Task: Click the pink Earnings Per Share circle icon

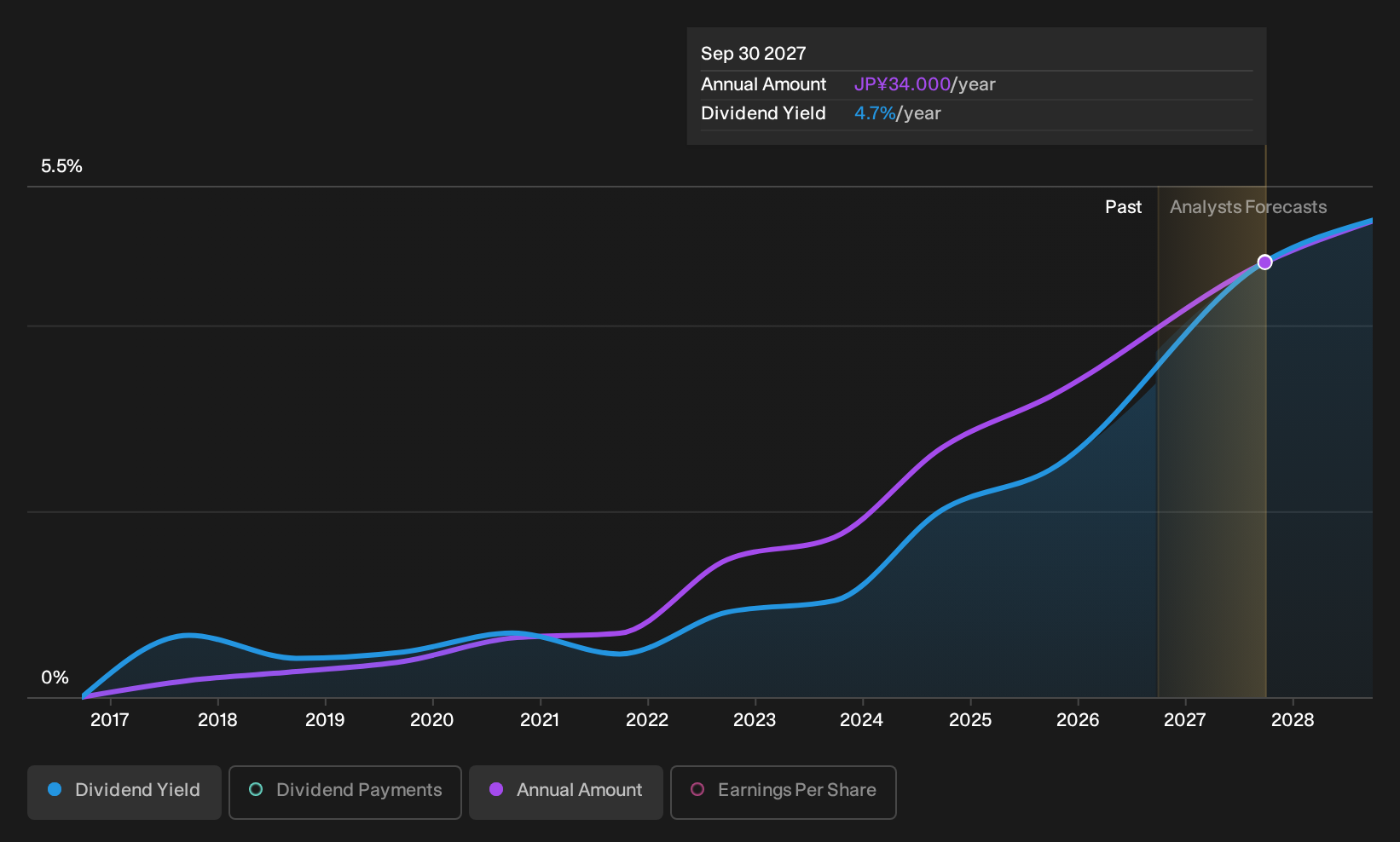Action: [697, 789]
